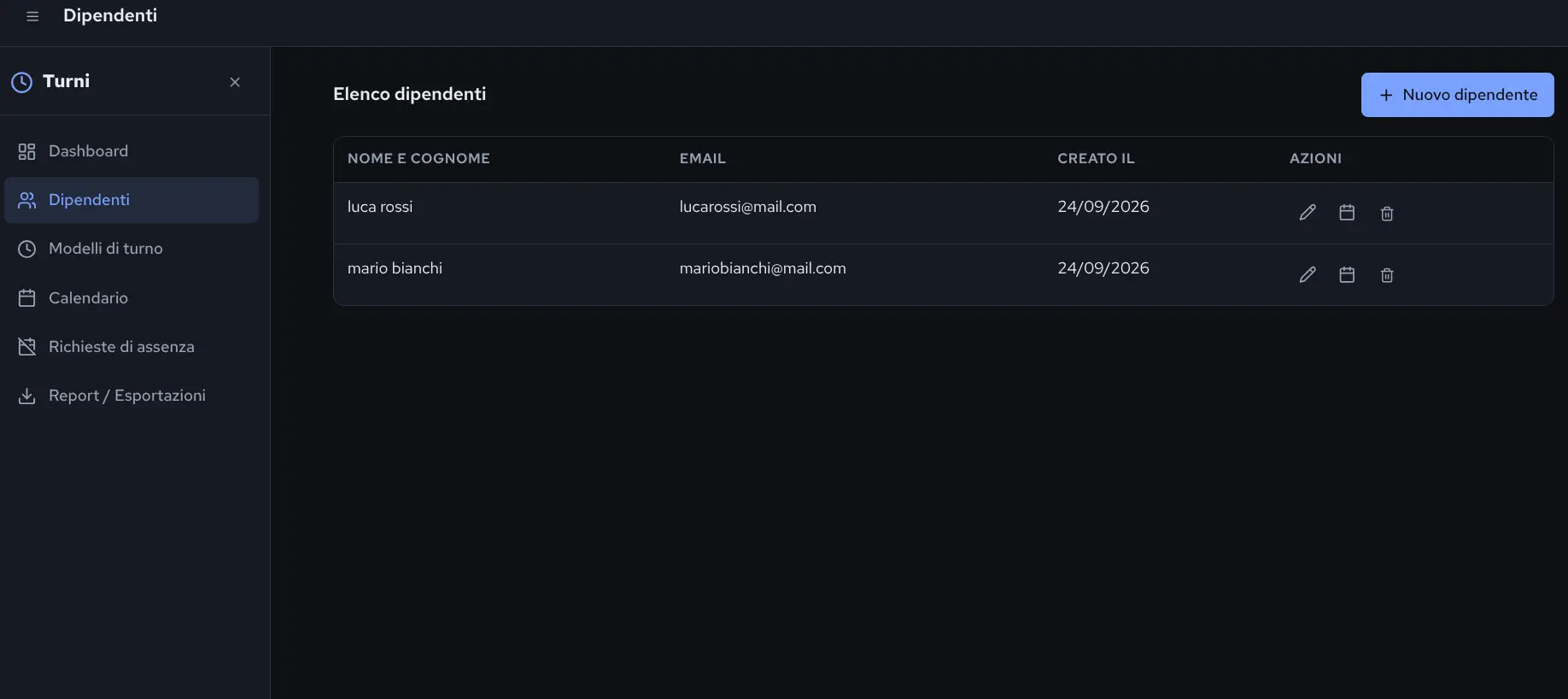
Task: Select Dipendenti in the sidebar
Action: (x=132, y=200)
